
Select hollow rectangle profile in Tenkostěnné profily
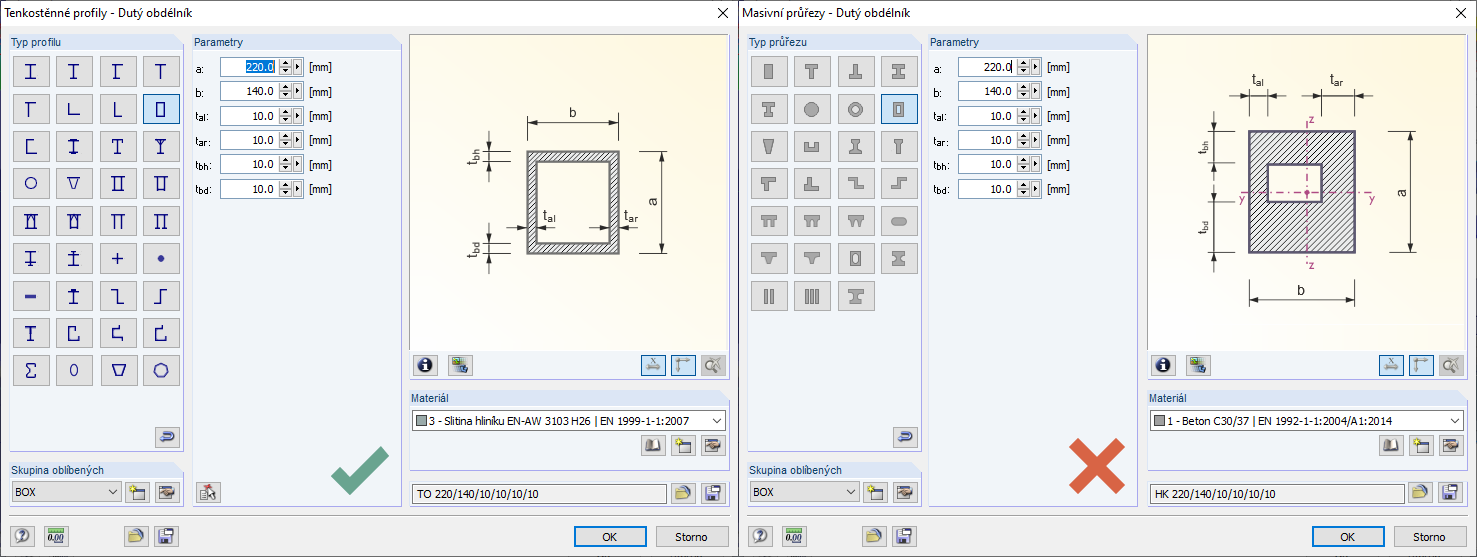coord(161,109)
